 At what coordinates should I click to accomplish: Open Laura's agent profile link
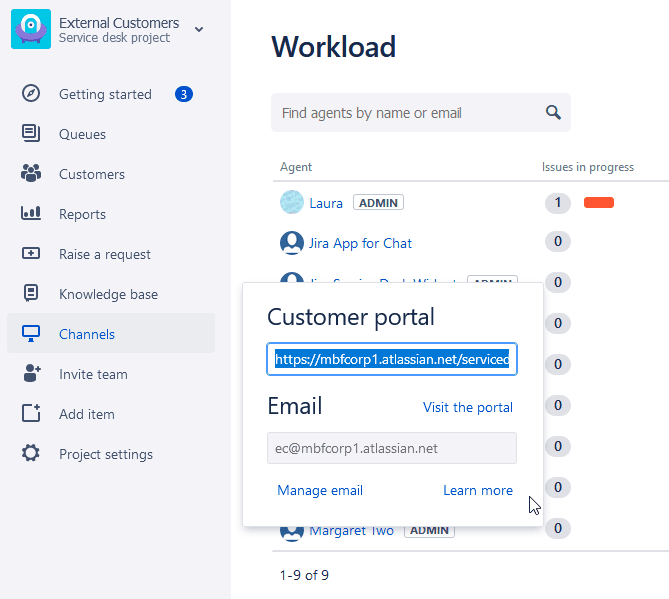[326, 203]
